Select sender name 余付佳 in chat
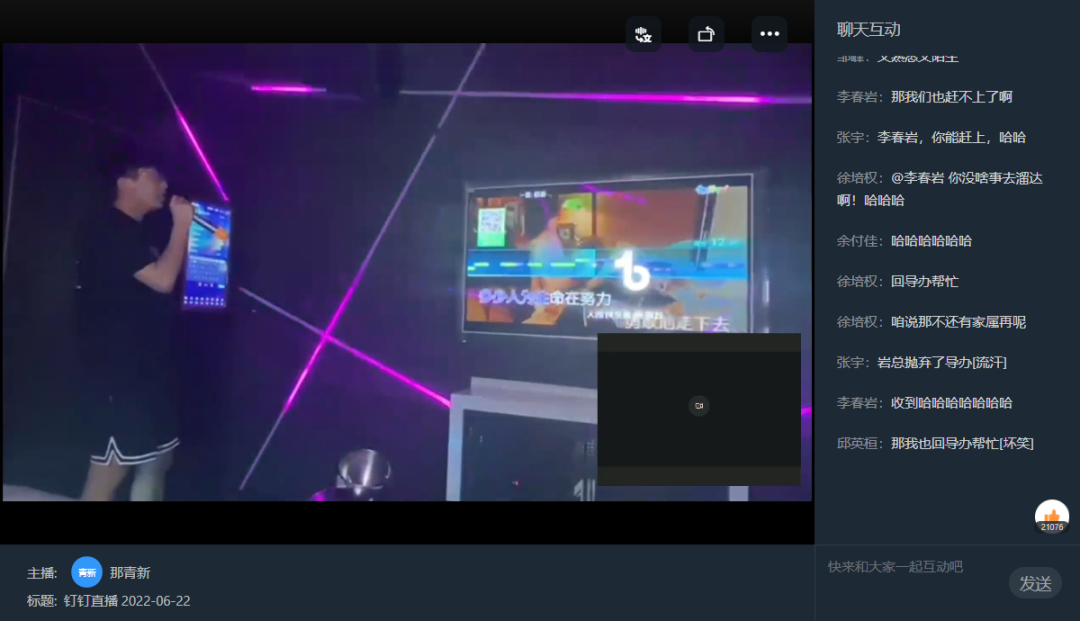Image resolution: width=1080 pixels, height=621 pixels. (859, 241)
